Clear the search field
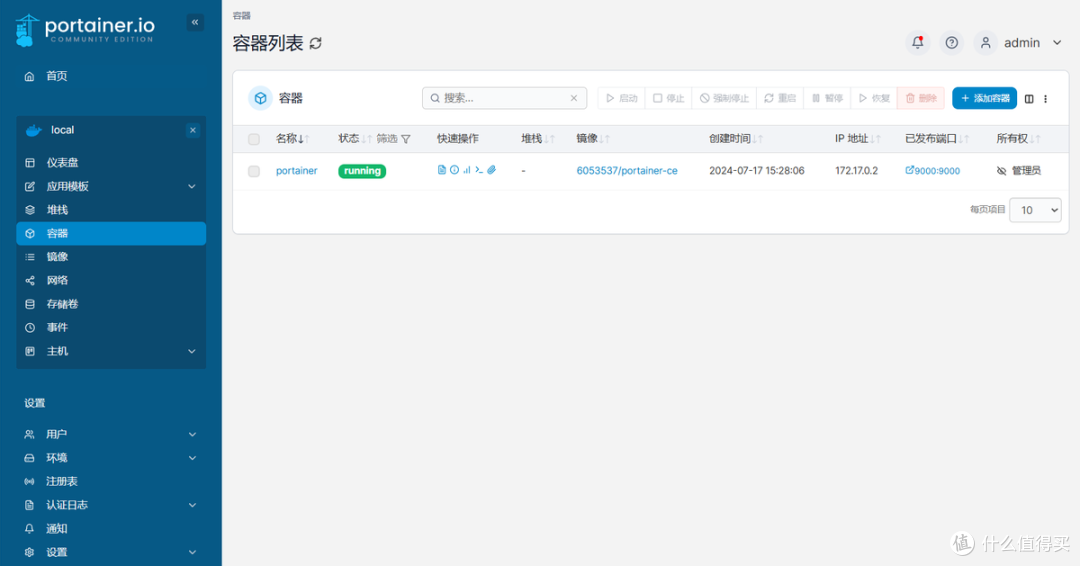The height and width of the screenshot is (566, 1080). pos(574,98)
